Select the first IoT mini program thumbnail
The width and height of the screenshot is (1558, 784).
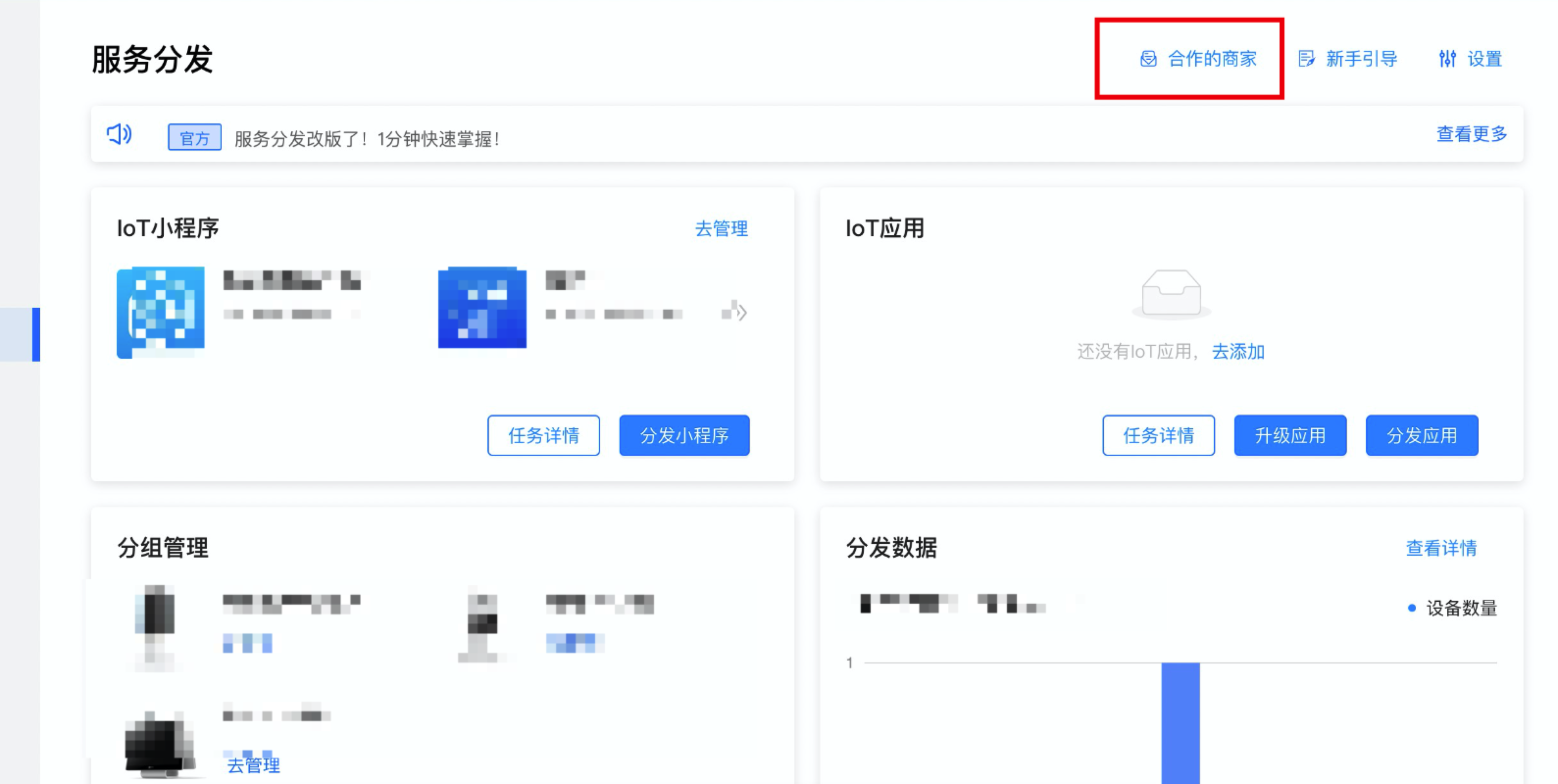point(161,312)
